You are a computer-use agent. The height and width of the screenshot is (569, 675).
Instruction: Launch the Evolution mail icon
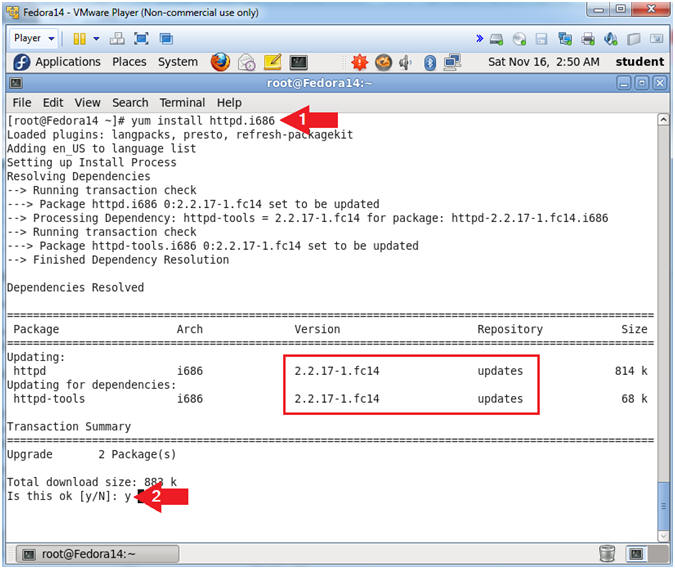pos(246,63)
